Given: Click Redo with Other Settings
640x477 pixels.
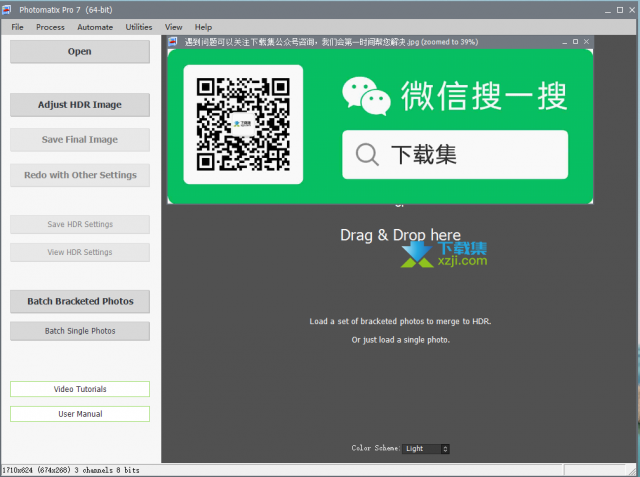Looking at the screenshot, I should (80, 175).
